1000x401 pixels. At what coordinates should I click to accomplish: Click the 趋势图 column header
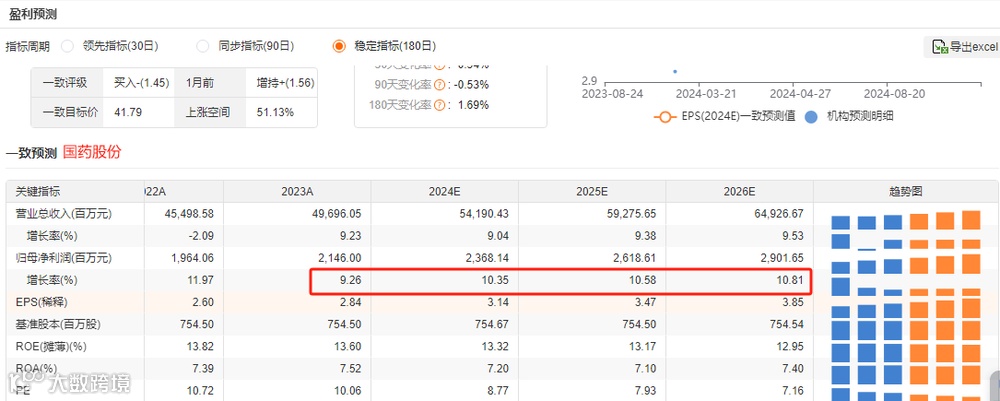click(906, 191)
